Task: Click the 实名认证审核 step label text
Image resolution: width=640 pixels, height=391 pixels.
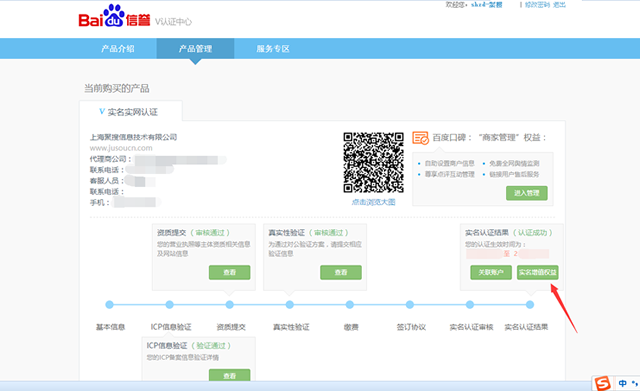Action: [471, 327]
